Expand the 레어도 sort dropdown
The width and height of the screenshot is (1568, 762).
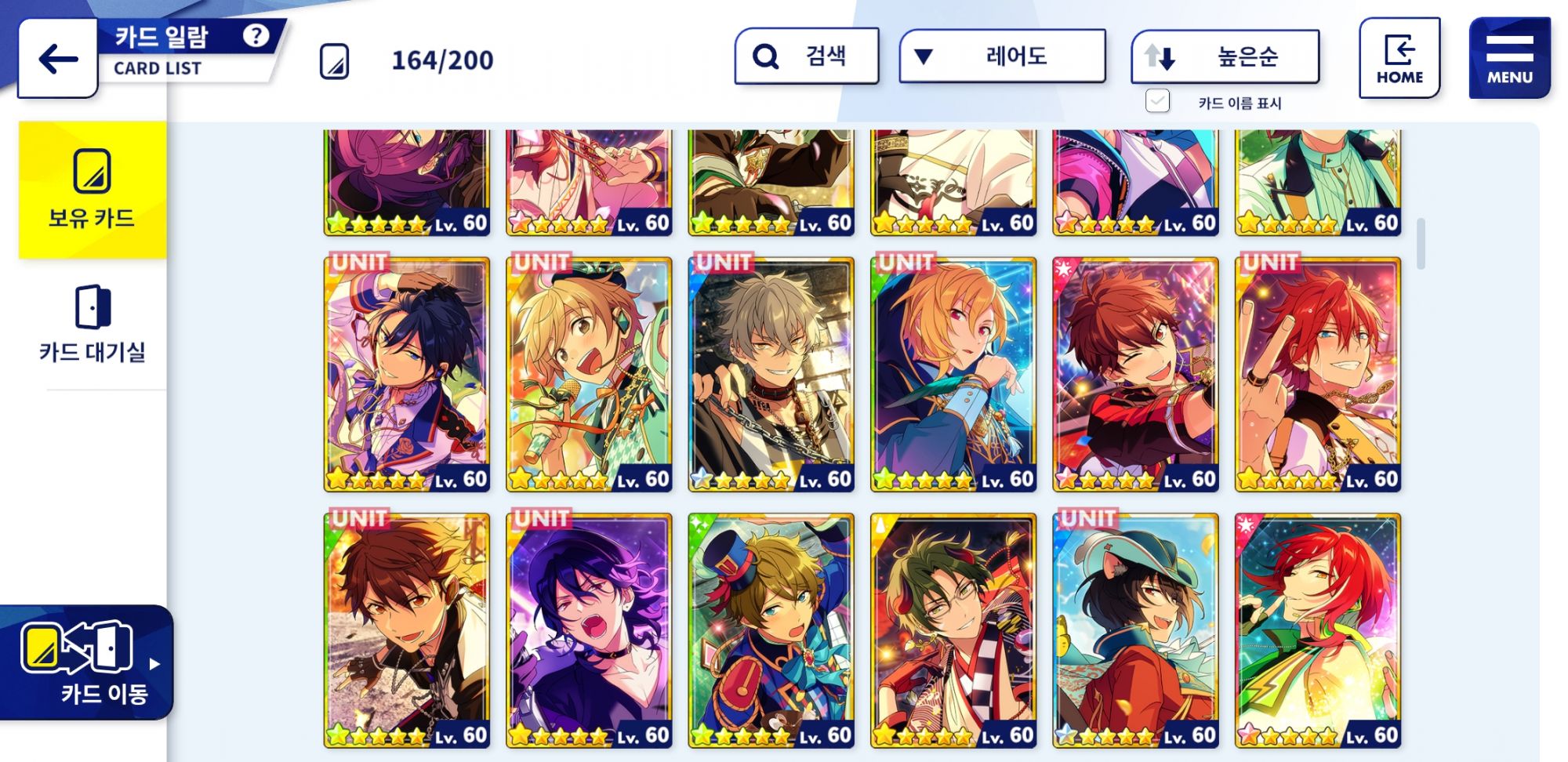pos(1002,56)
